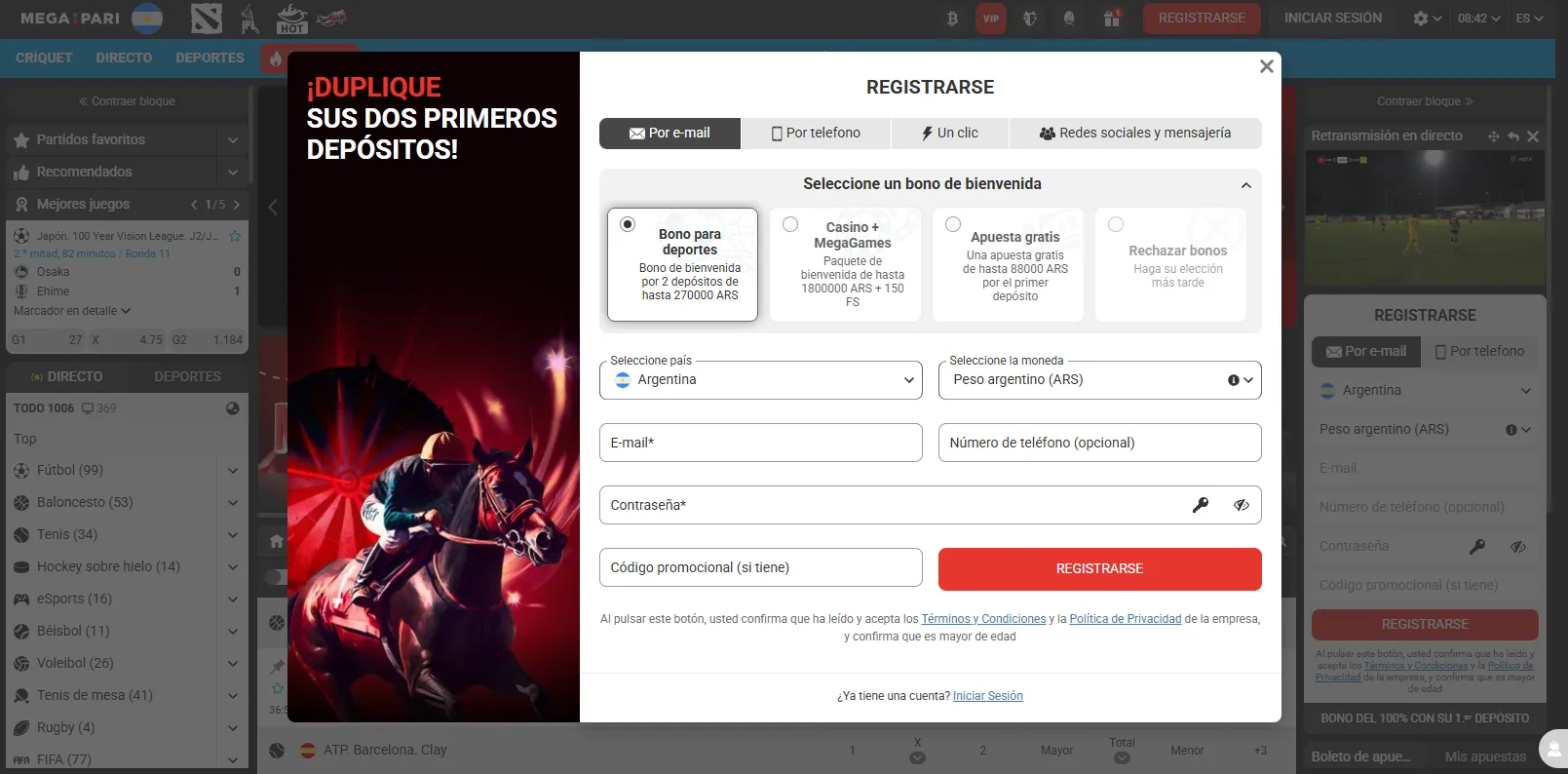The height and width of the screenshot is (774, 1568).
Task: Open the Redes sociales y mensajería tab
Action: (x=1135, y=134)
